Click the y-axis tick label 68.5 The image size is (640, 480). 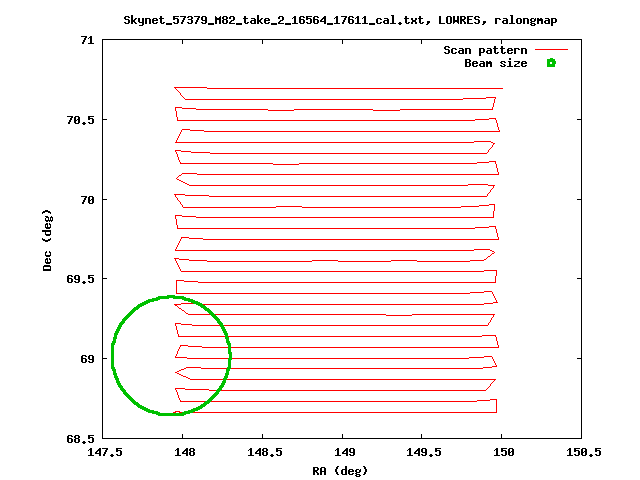80,439
